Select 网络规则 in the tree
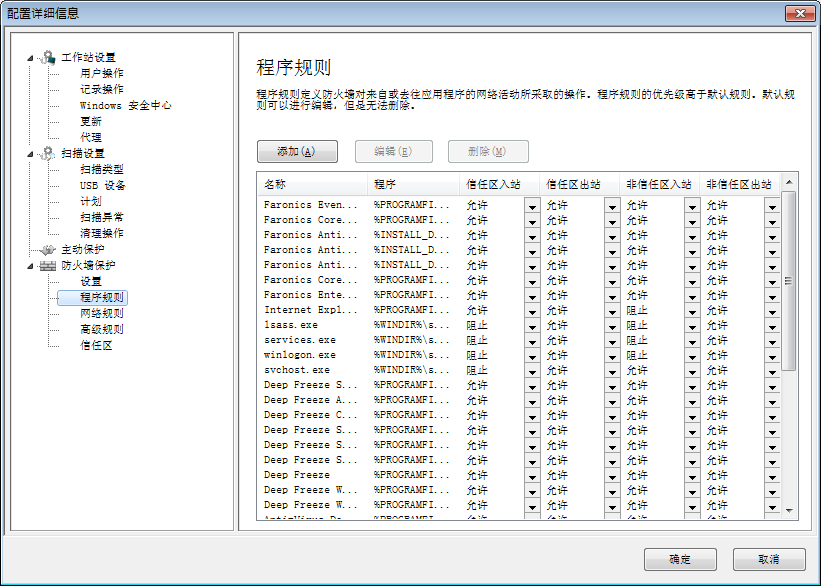The height and width of the screenshot is (586, 821). [x=102, y=313]
